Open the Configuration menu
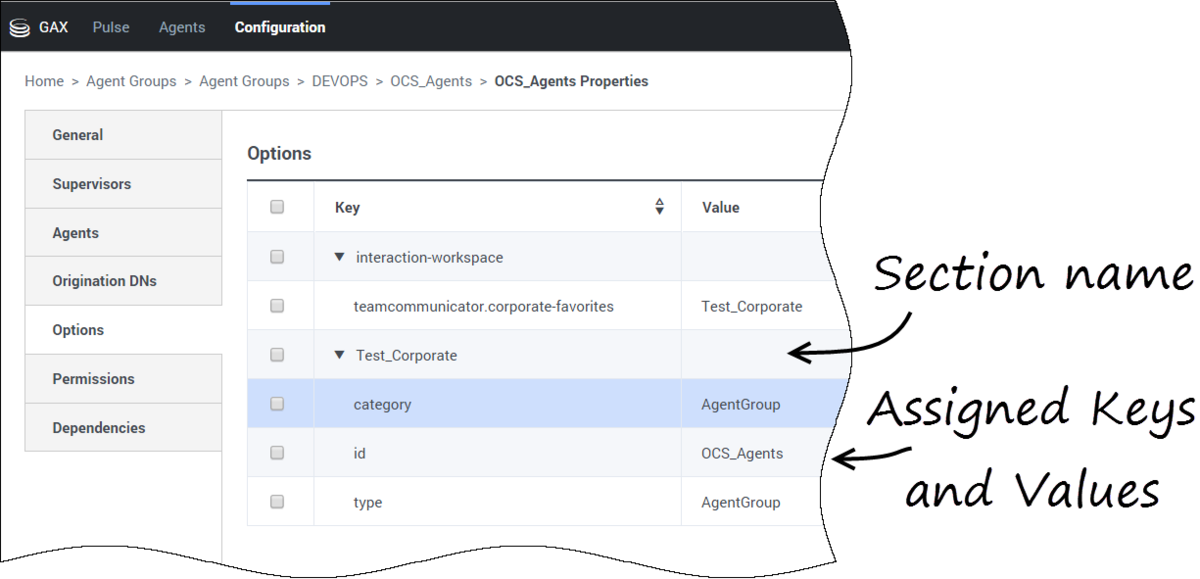Image resolution: width=1200 pixels, height=579 pixels. [280, 27]
